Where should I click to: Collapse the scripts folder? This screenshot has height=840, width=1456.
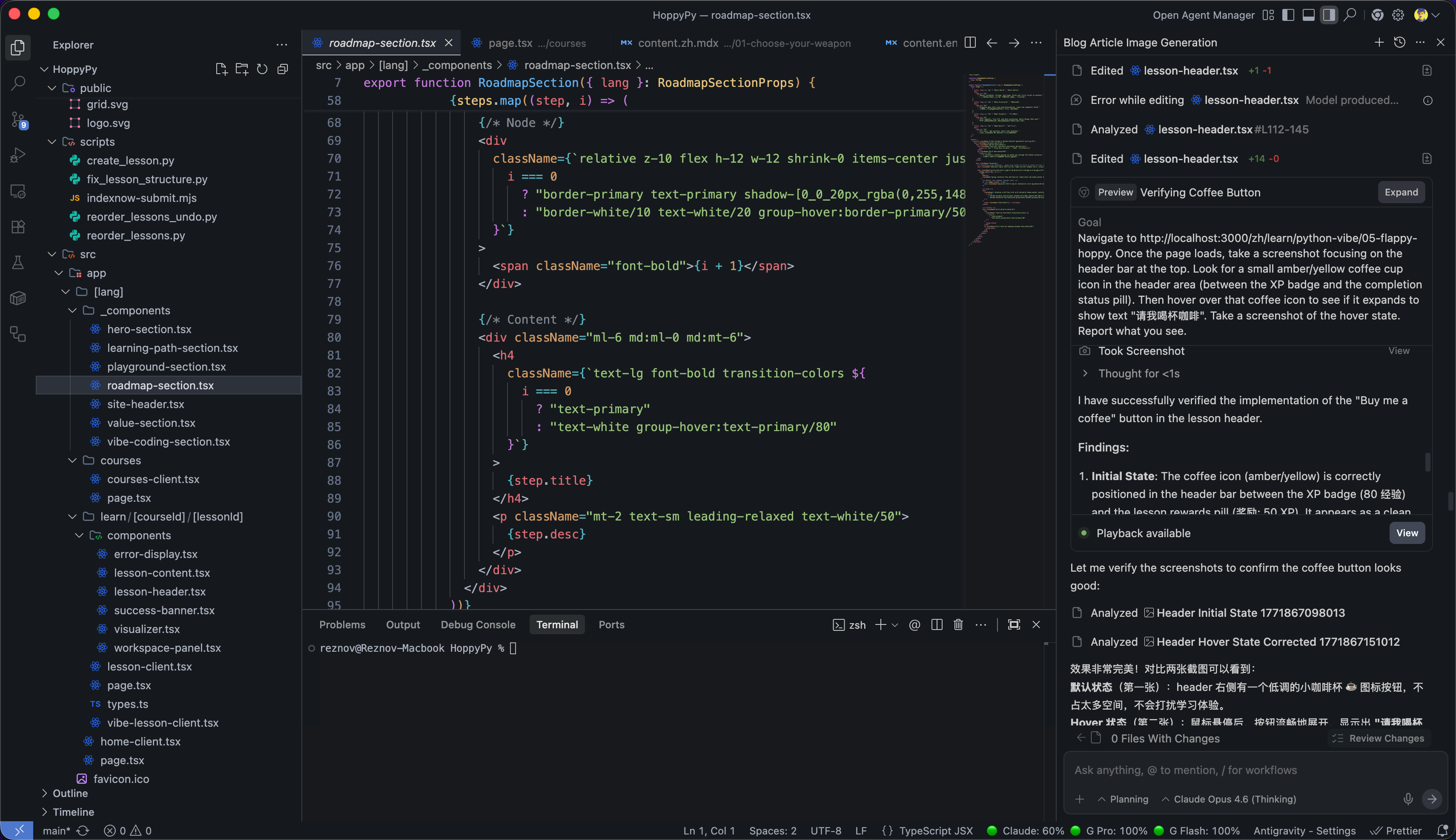pyautogui.click(x=52, y=142)
